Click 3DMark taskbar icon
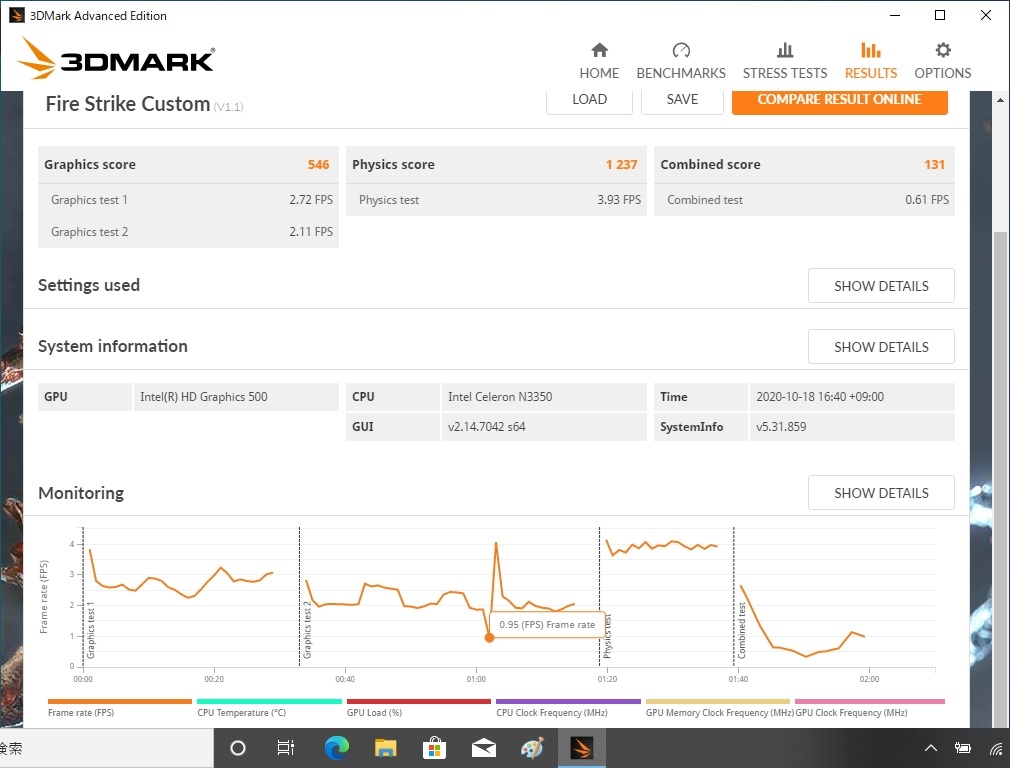This screenshot has width=1010, height=768. (581, 748)
